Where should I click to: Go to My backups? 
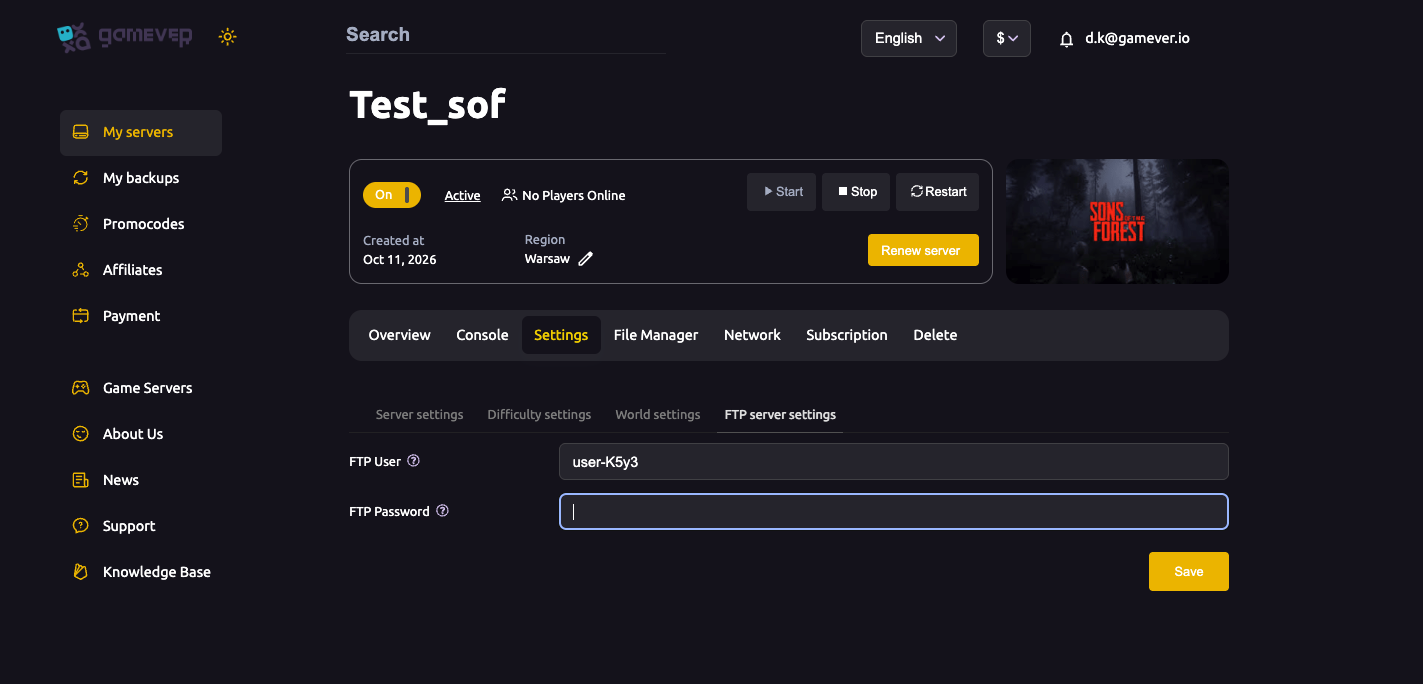[x=141, y=178]
